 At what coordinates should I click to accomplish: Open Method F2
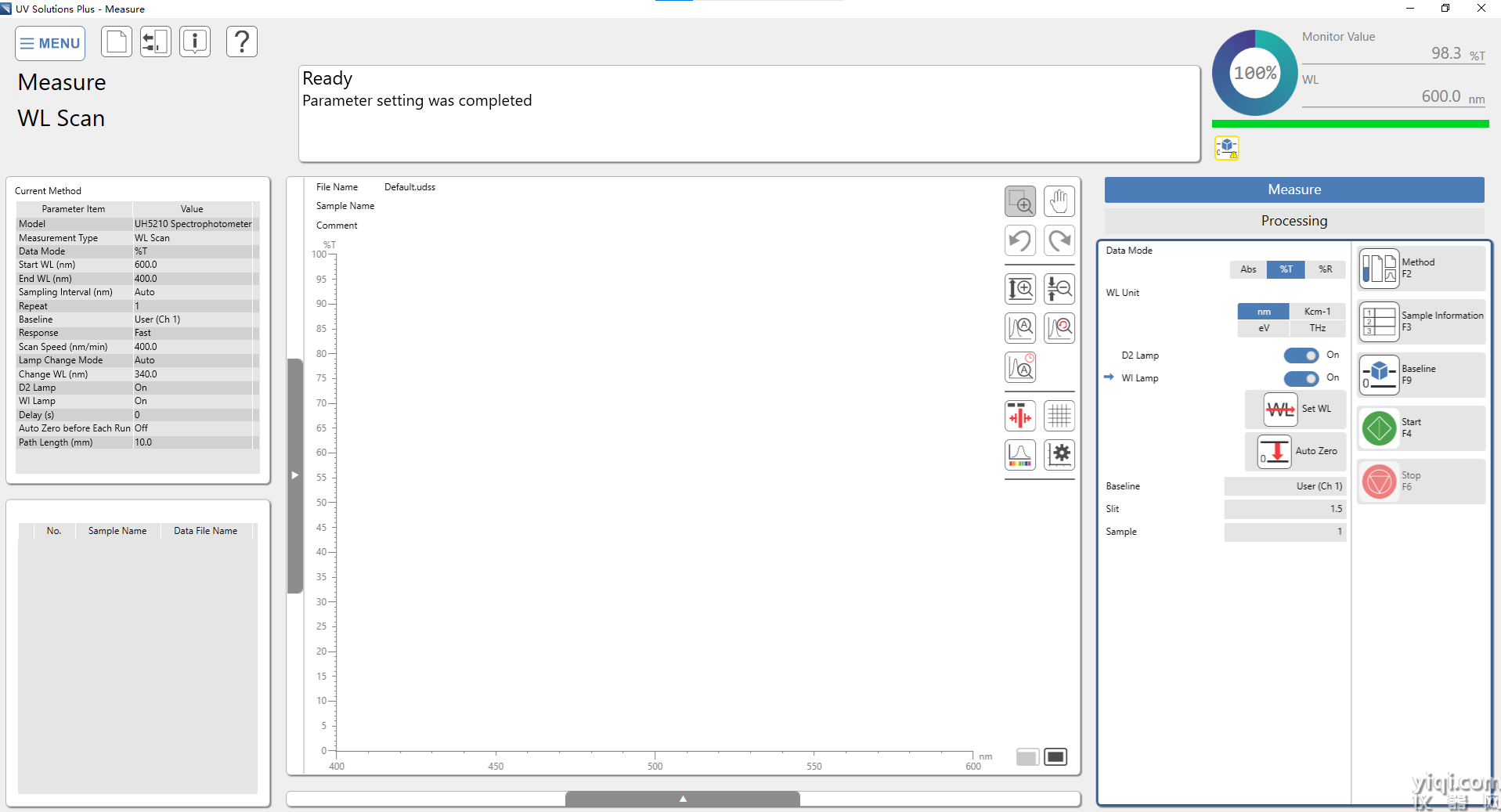[x=1421, y=269]
